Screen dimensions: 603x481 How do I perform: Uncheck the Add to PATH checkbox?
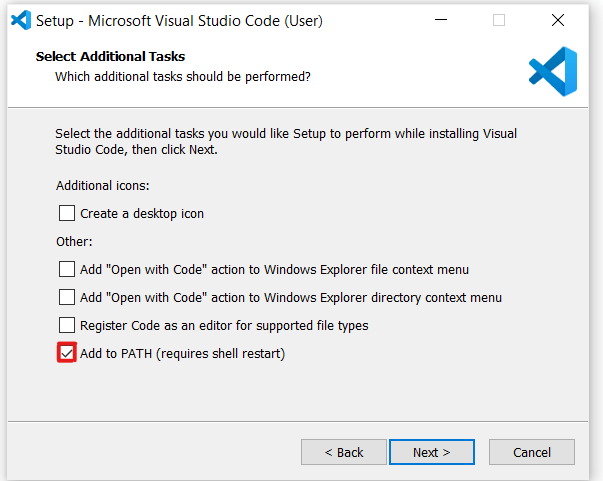click(x=67, y=353)
